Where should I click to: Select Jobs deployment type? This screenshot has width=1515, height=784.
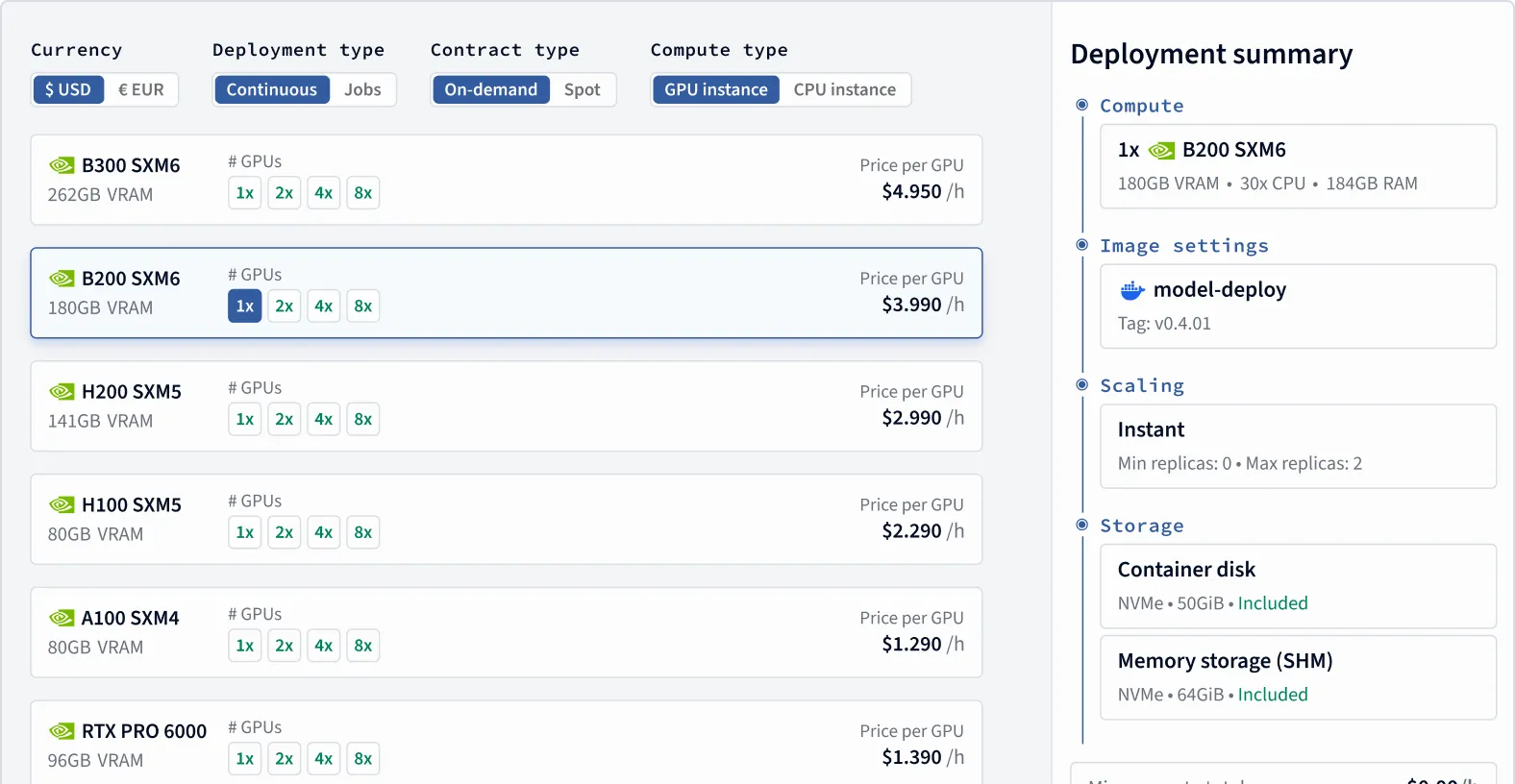tap(363, 89)
